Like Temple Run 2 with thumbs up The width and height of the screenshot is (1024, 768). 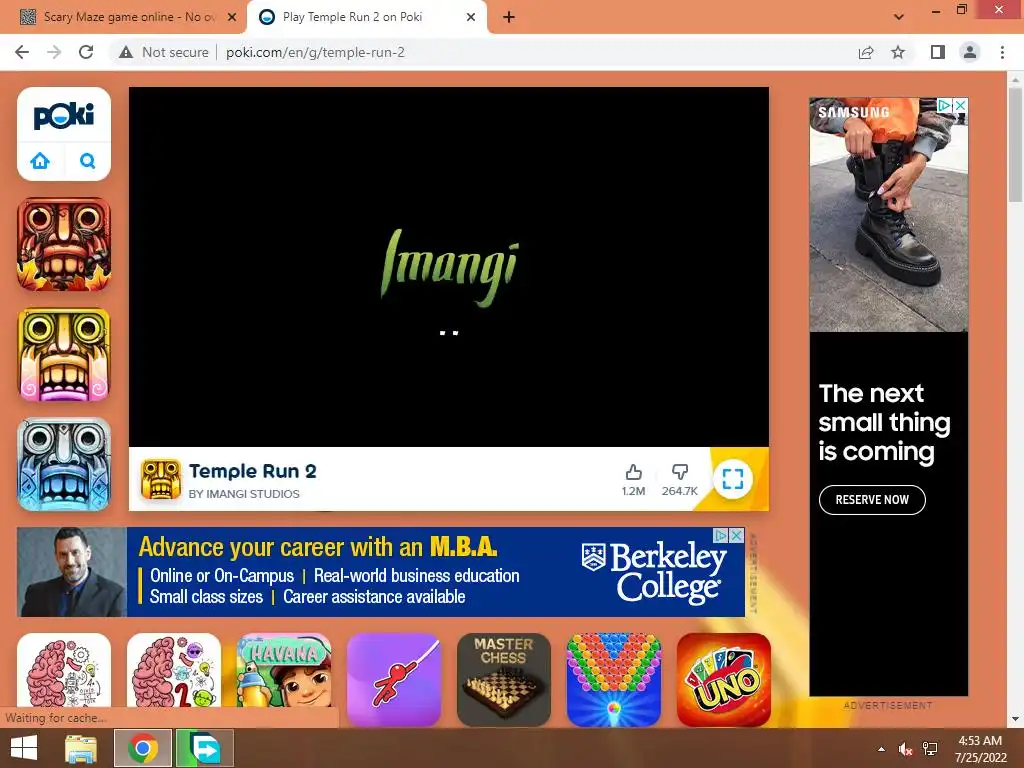[x=633, y=479]
